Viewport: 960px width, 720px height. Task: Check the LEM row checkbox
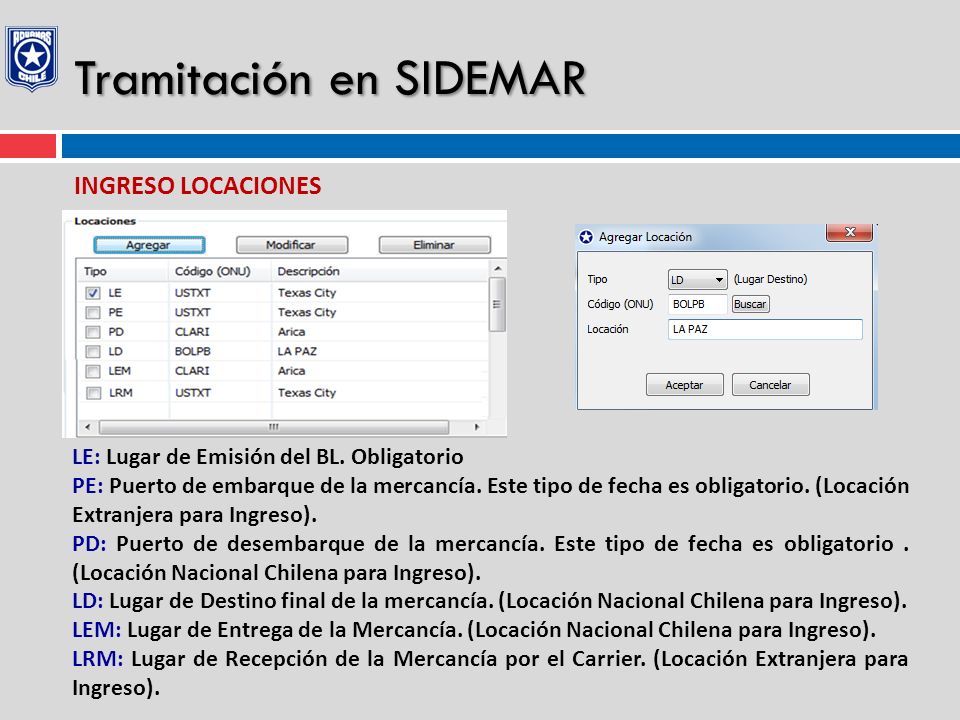pyautogui.click(x=93, y=372)
